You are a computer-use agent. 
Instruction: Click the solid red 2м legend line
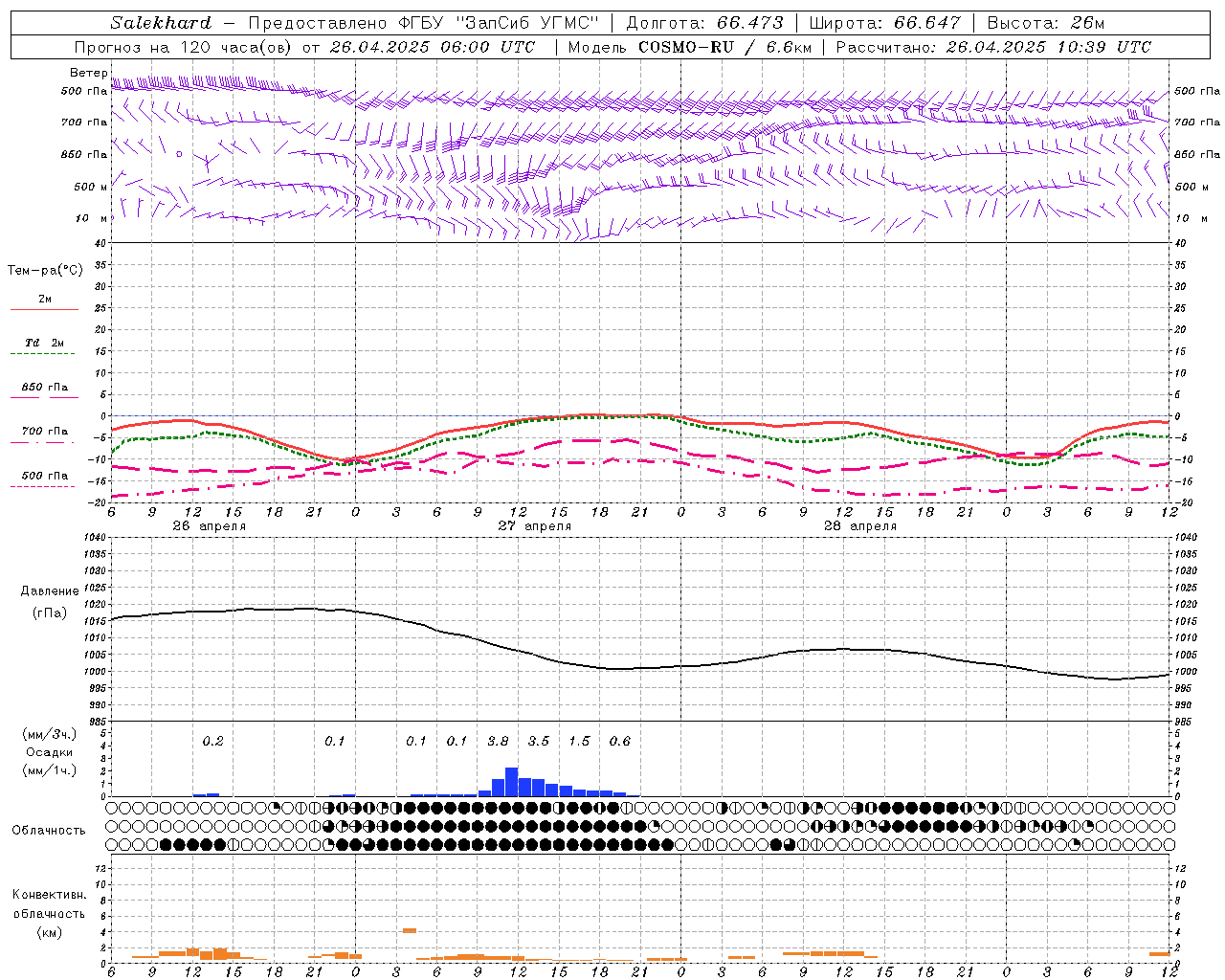44,309
